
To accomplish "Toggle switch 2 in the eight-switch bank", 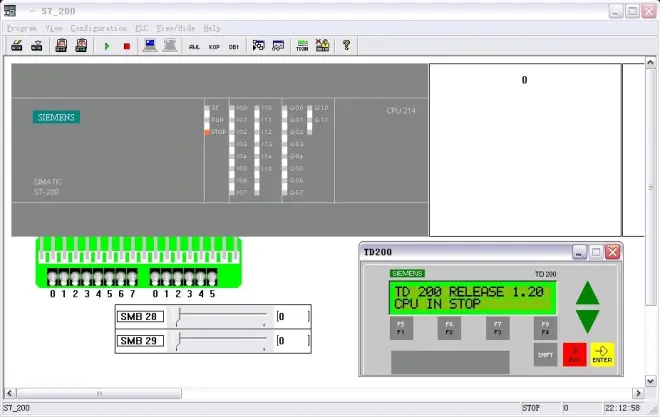I will tap(75, 277).
